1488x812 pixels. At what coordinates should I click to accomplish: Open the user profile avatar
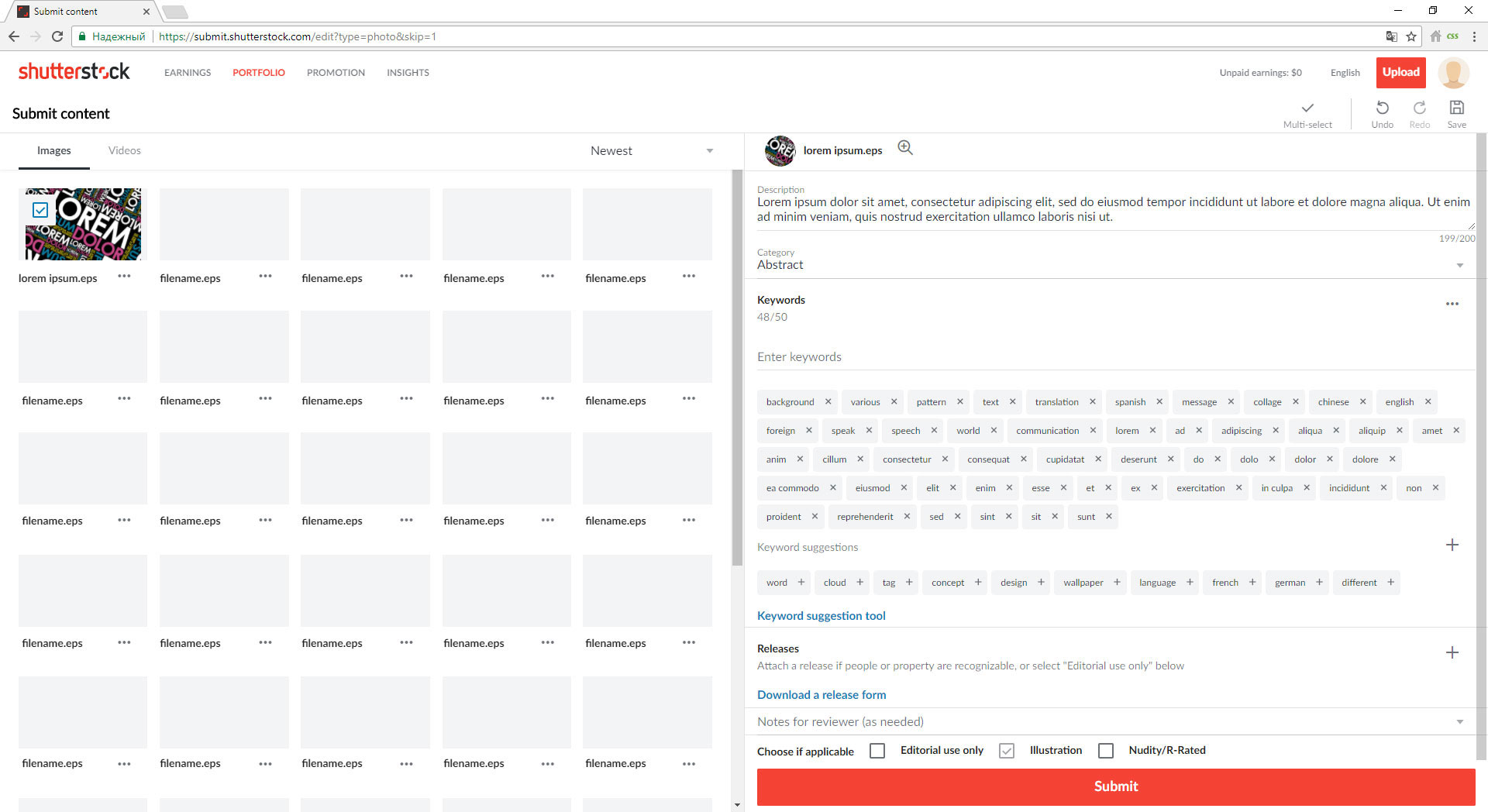(x=1453, y=73)
